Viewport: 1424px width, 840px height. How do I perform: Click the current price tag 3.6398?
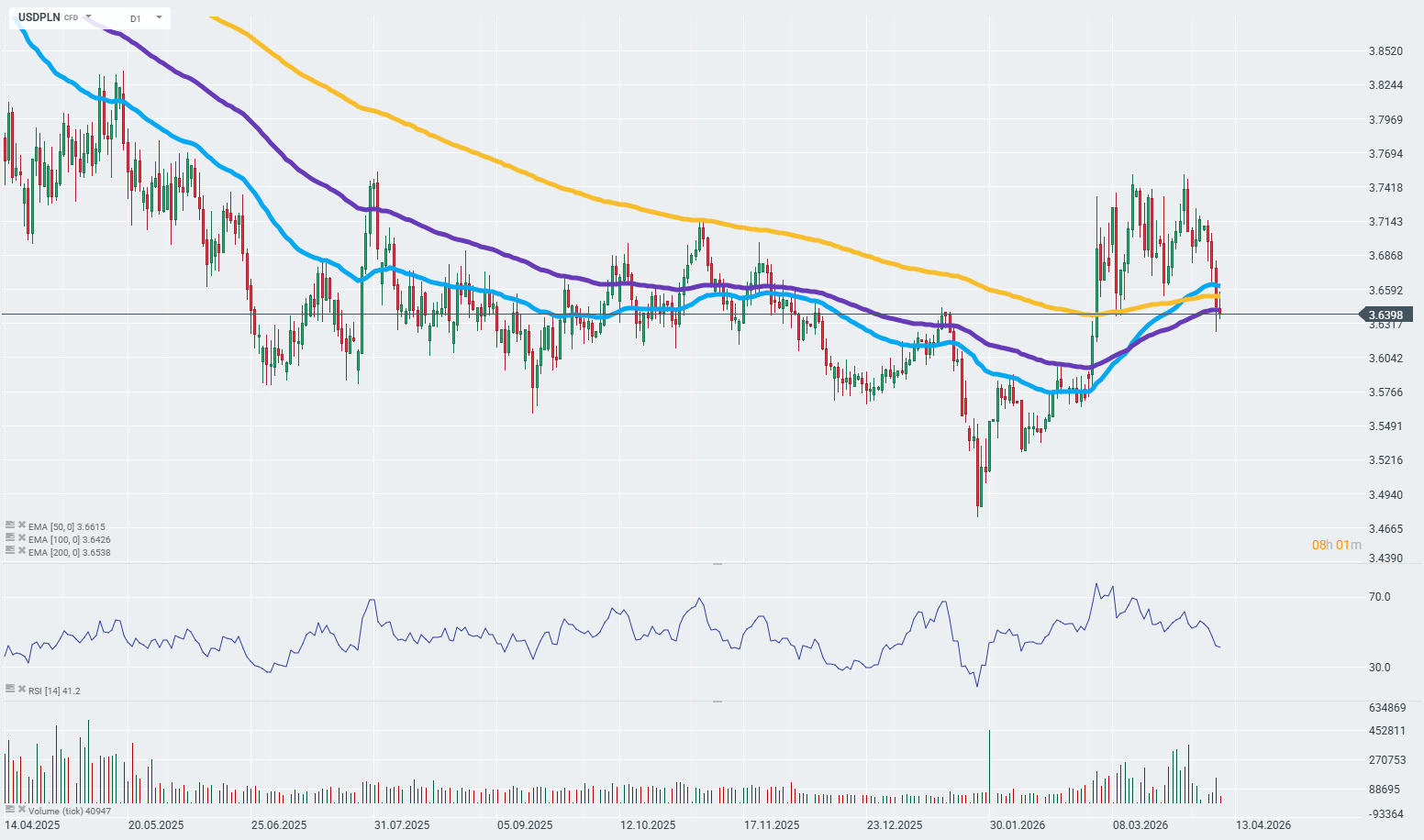click(x=1385, y=315)
